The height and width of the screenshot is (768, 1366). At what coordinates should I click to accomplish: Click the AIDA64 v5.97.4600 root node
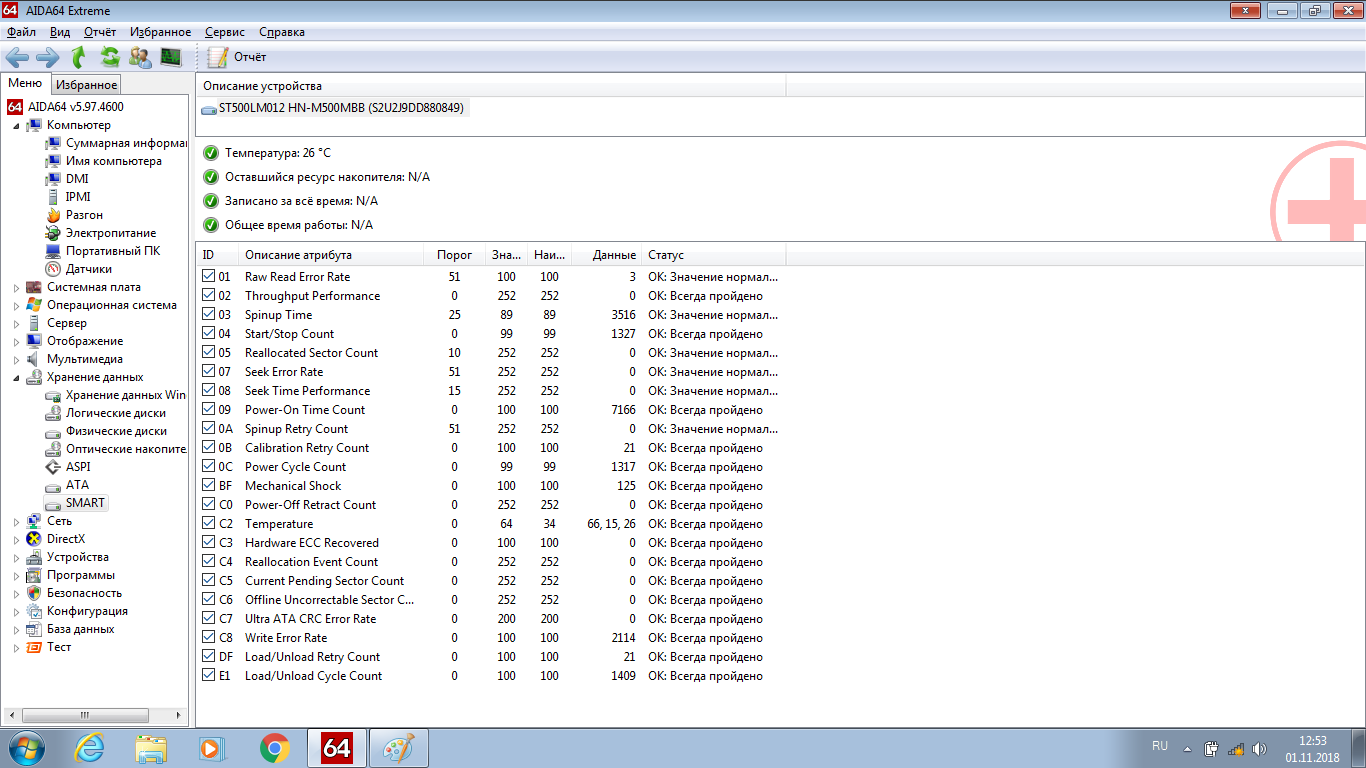pos(76,107)
